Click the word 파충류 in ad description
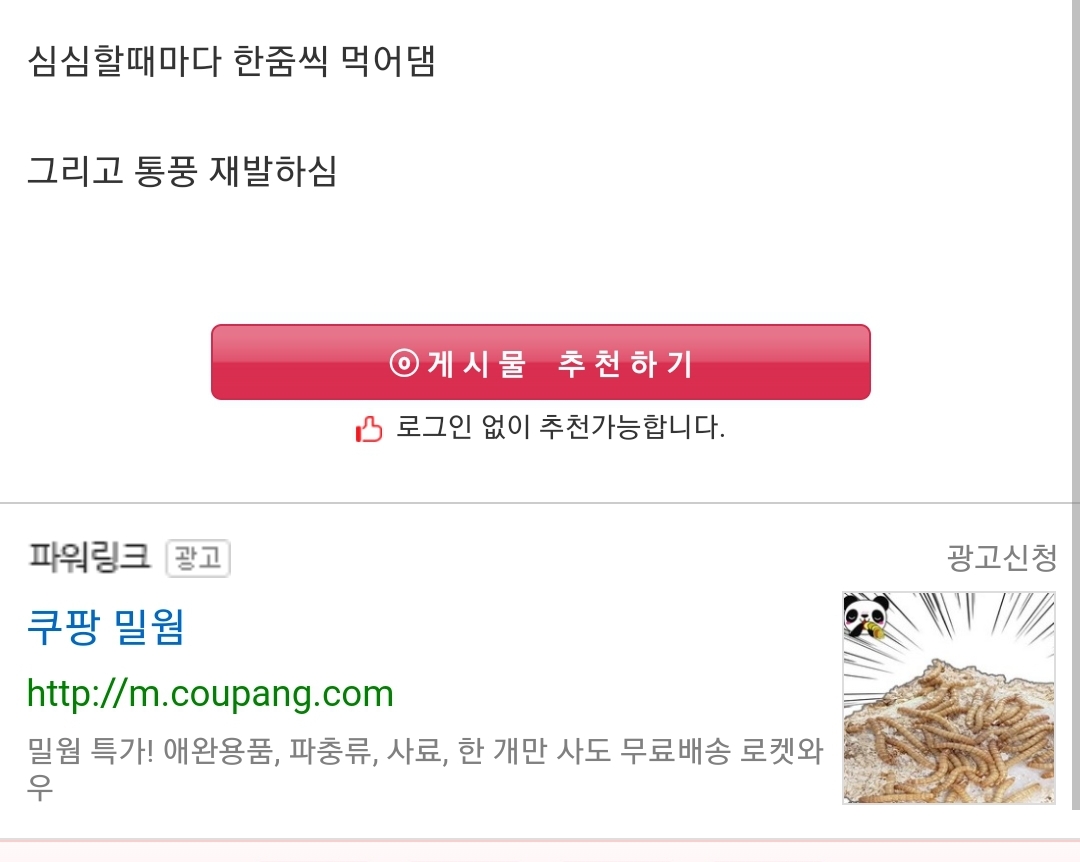The height and width of the screenshot is (862, 1080). tap(329, 752)
